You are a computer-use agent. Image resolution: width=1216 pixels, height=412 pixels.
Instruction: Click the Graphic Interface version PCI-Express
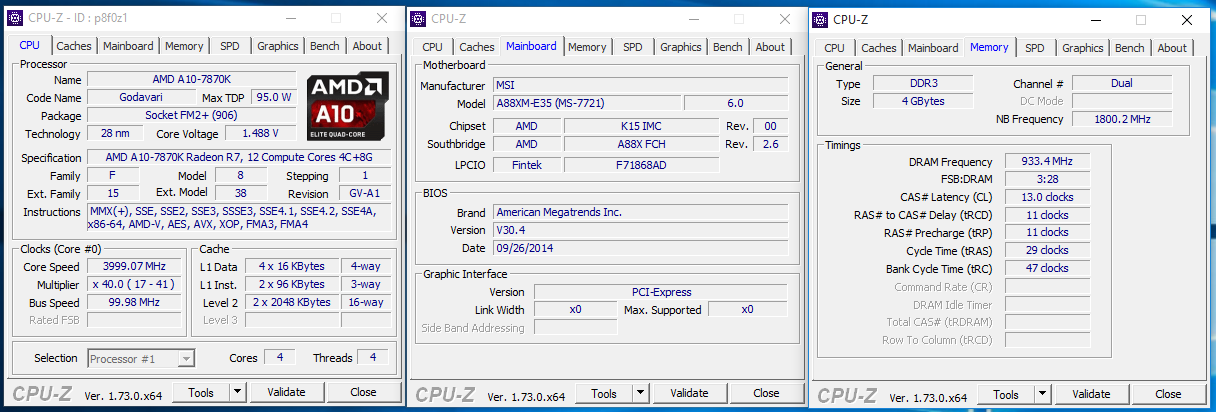coord(662,293)
